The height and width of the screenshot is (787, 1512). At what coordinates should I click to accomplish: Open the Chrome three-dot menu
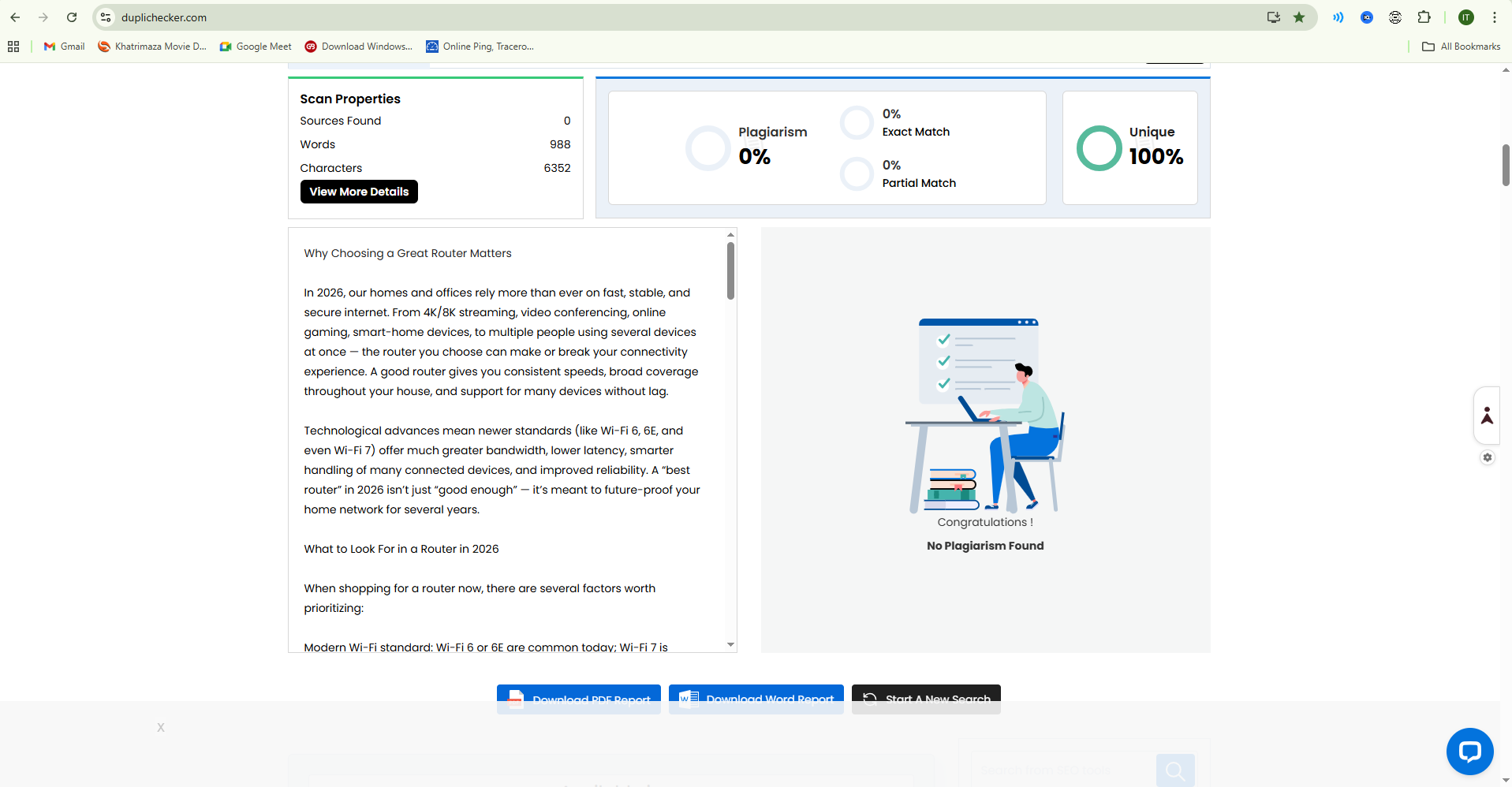point(1495,17)
